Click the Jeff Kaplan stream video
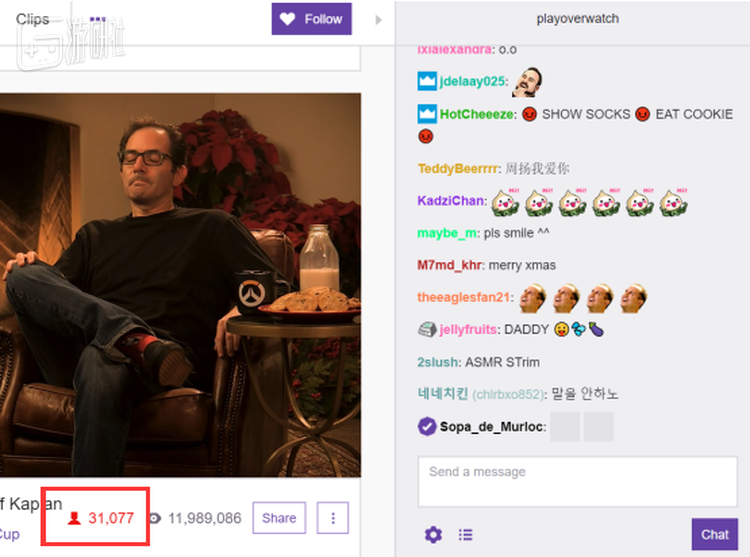Image resolution: width=750 pixels, height=557 pixels. point(180,285)
